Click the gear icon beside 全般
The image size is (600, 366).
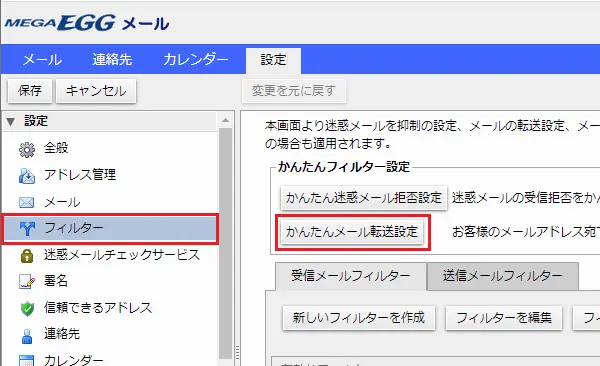click(x=27, y=149)
